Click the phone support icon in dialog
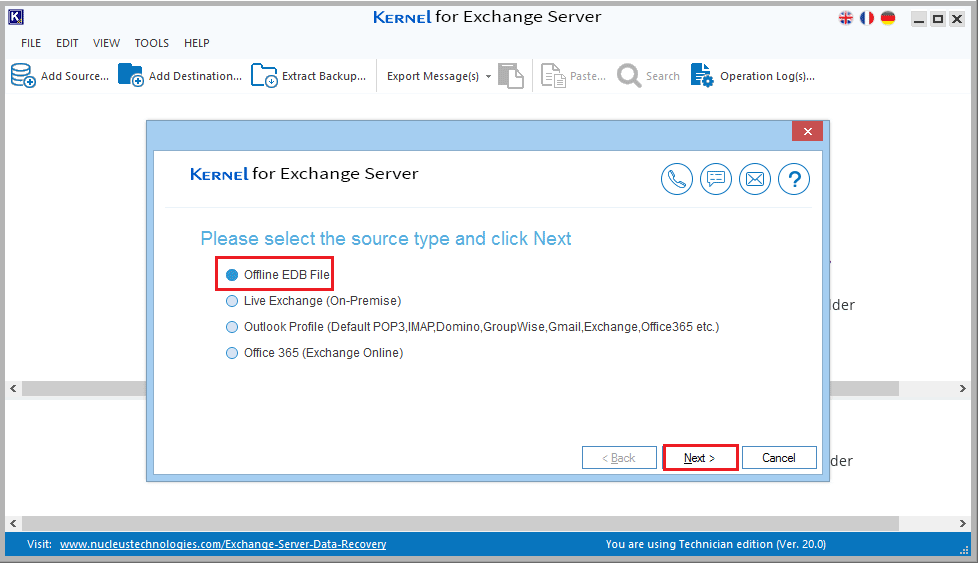 click(677, 179)
